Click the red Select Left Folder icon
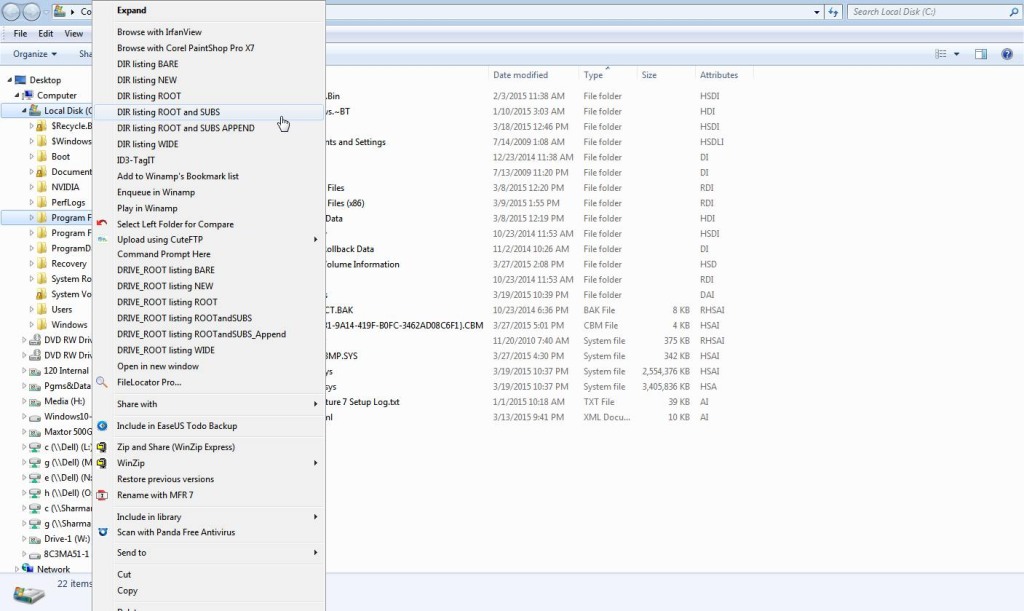Image resolution: width=1024 pixels, height=611 pixels. click(101, 223)
